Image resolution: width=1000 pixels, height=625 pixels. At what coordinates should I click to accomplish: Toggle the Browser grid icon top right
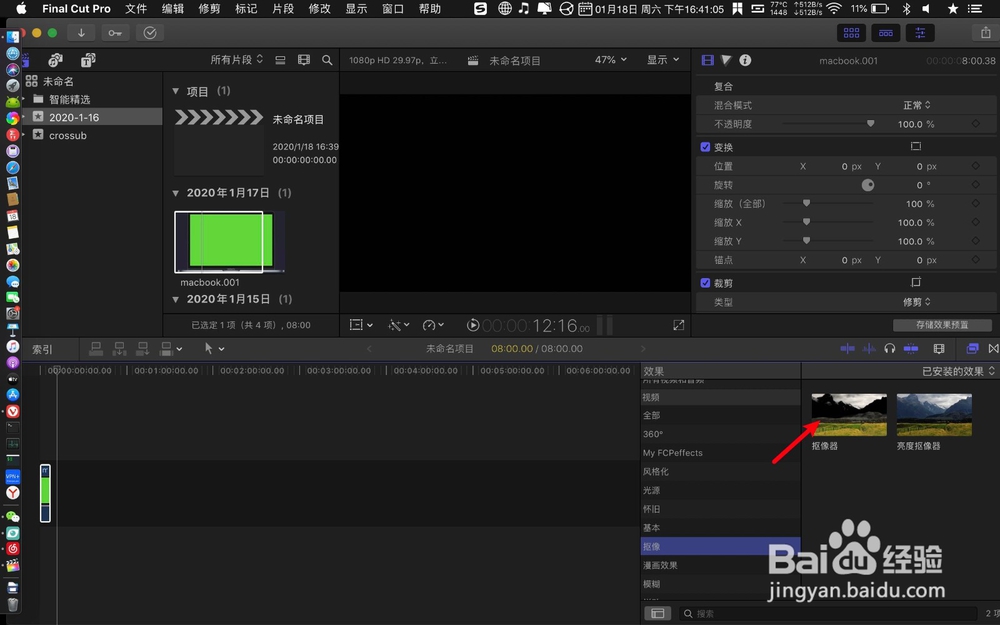[x=852, y=32]
